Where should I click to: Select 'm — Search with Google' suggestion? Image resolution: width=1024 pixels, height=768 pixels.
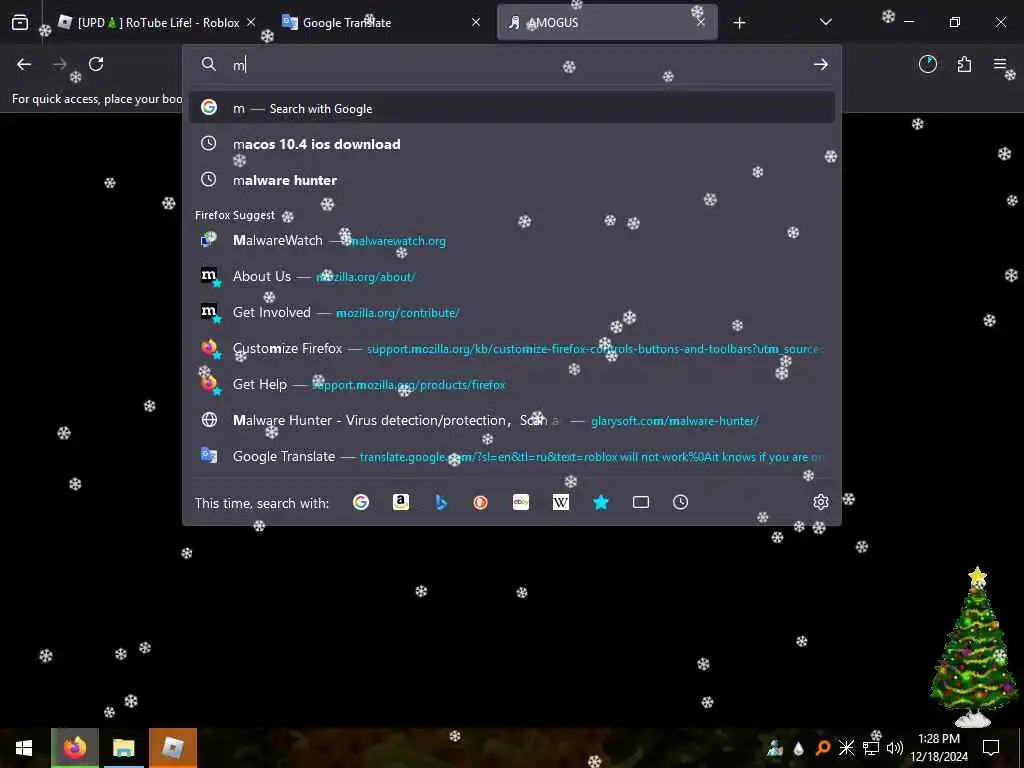512,108
